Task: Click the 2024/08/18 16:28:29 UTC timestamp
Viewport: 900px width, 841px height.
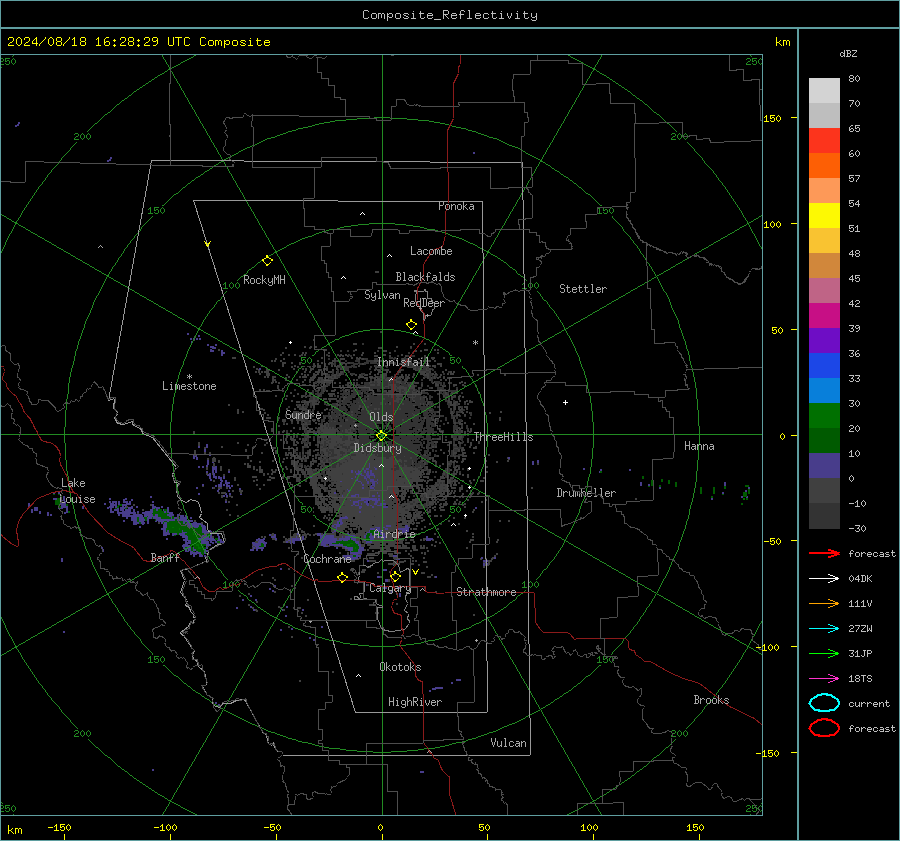Action: pos(138,42)
